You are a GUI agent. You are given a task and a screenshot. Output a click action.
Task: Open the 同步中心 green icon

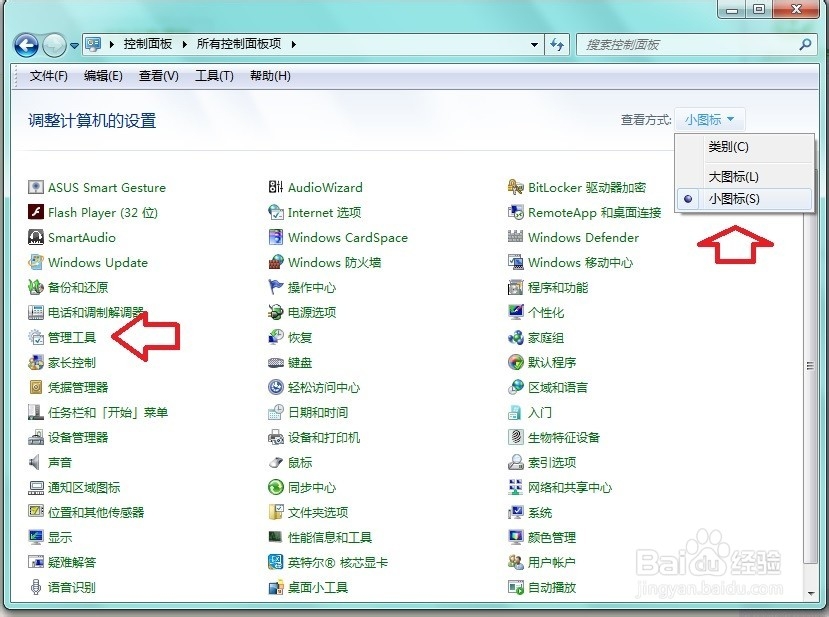tap(275, 487)
